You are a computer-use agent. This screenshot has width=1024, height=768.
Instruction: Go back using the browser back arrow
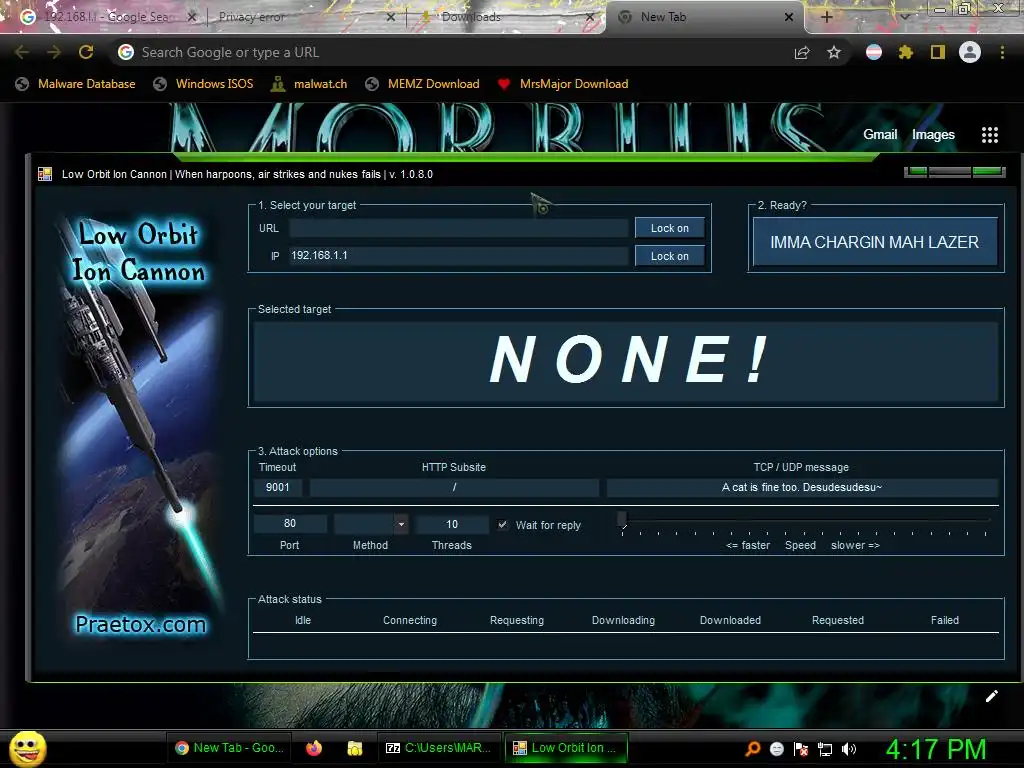22,52
